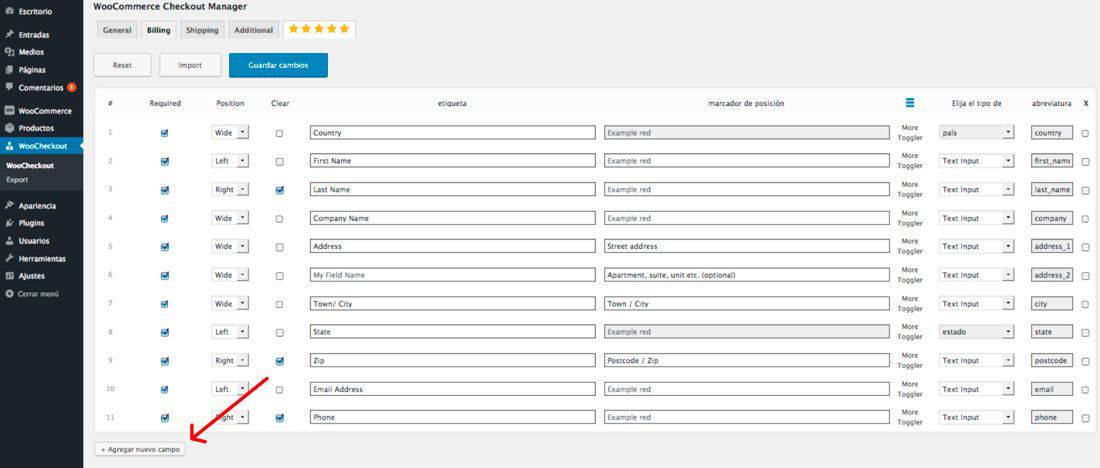Viewport: 1100px width, 468px height.
Task: Click abbreviation field containing first_name
Action: click(1052, 161)
